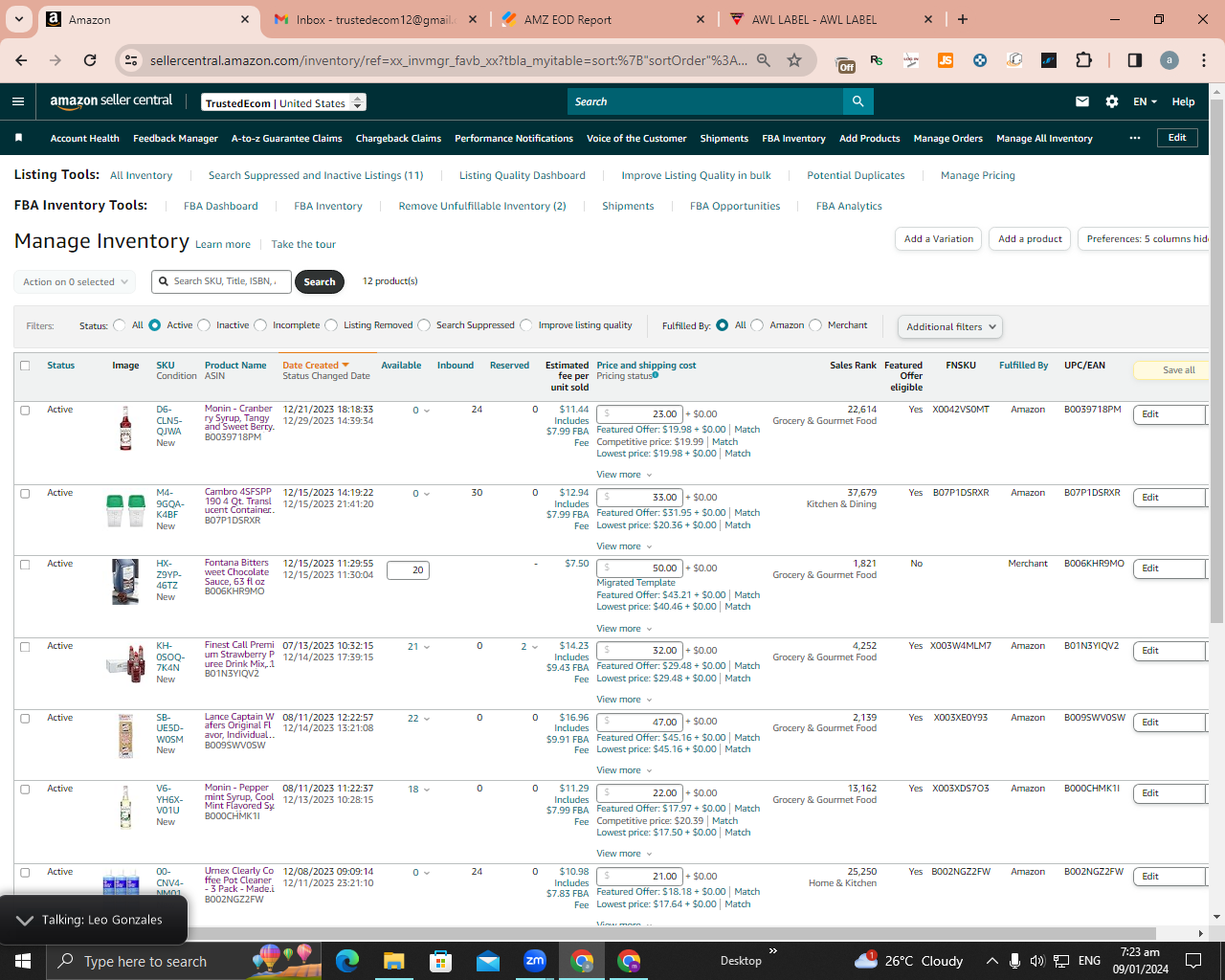Open the Seller Central hamburger menu
Image resolution: width=1225 pixels, height=980 pixels.
18,101
